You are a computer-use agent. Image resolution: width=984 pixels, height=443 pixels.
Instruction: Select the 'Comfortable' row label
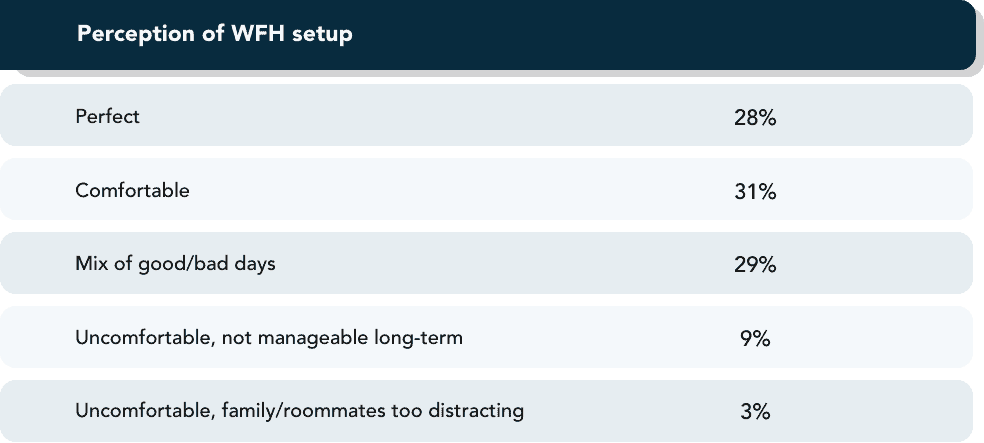click(x=132, y=190)
